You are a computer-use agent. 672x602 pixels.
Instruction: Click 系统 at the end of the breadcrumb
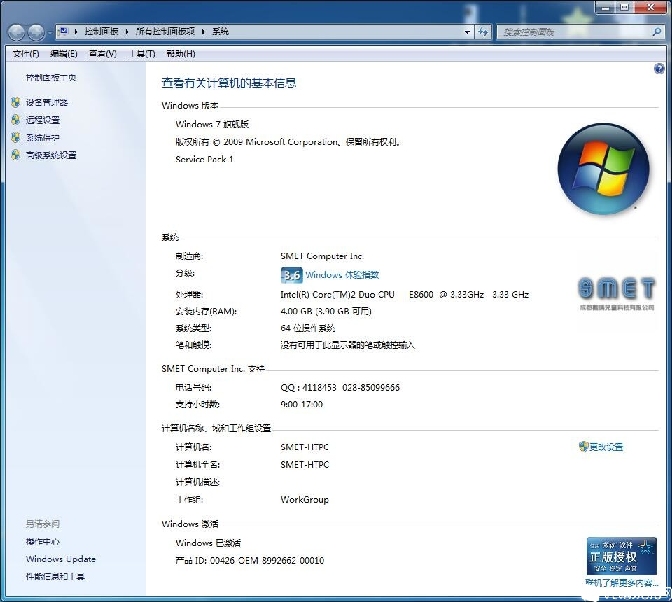click(220, 31)
